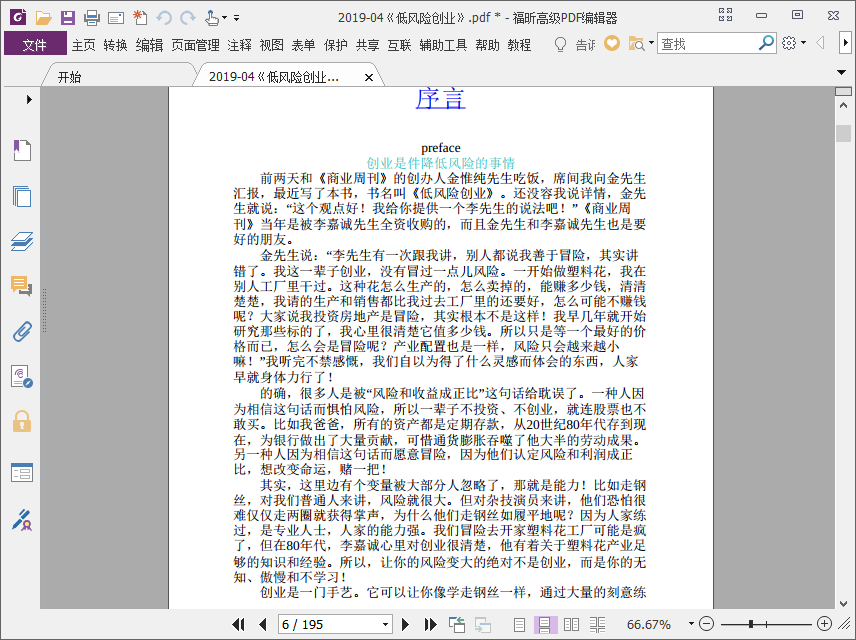Screen dimensions: 856x640
Task: Go to the next page
Action: (405, 624)
